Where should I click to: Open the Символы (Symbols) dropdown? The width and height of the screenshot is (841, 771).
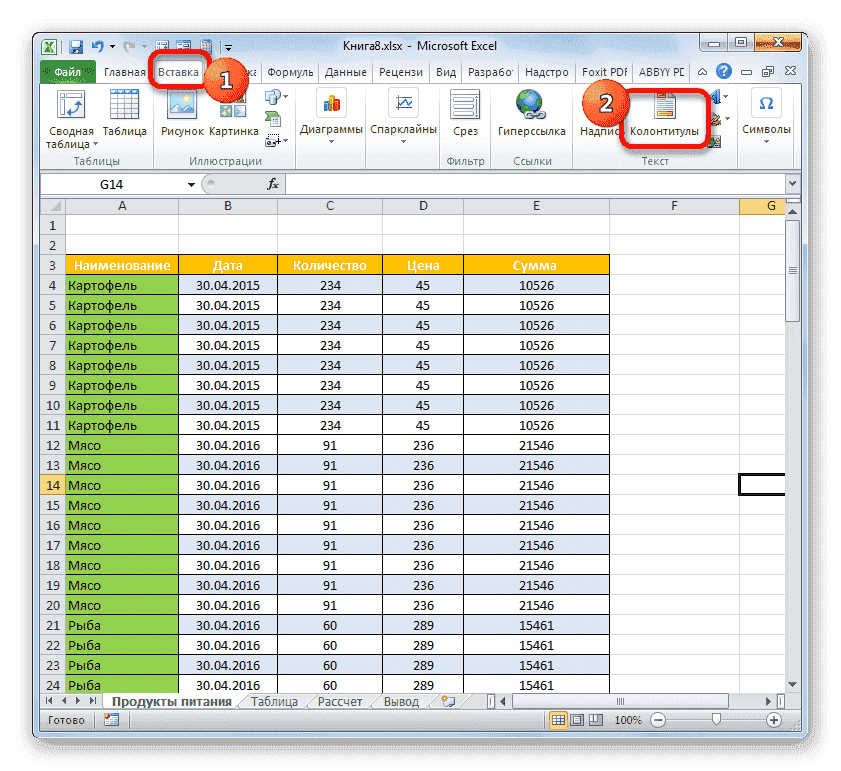tap(766, 116)
